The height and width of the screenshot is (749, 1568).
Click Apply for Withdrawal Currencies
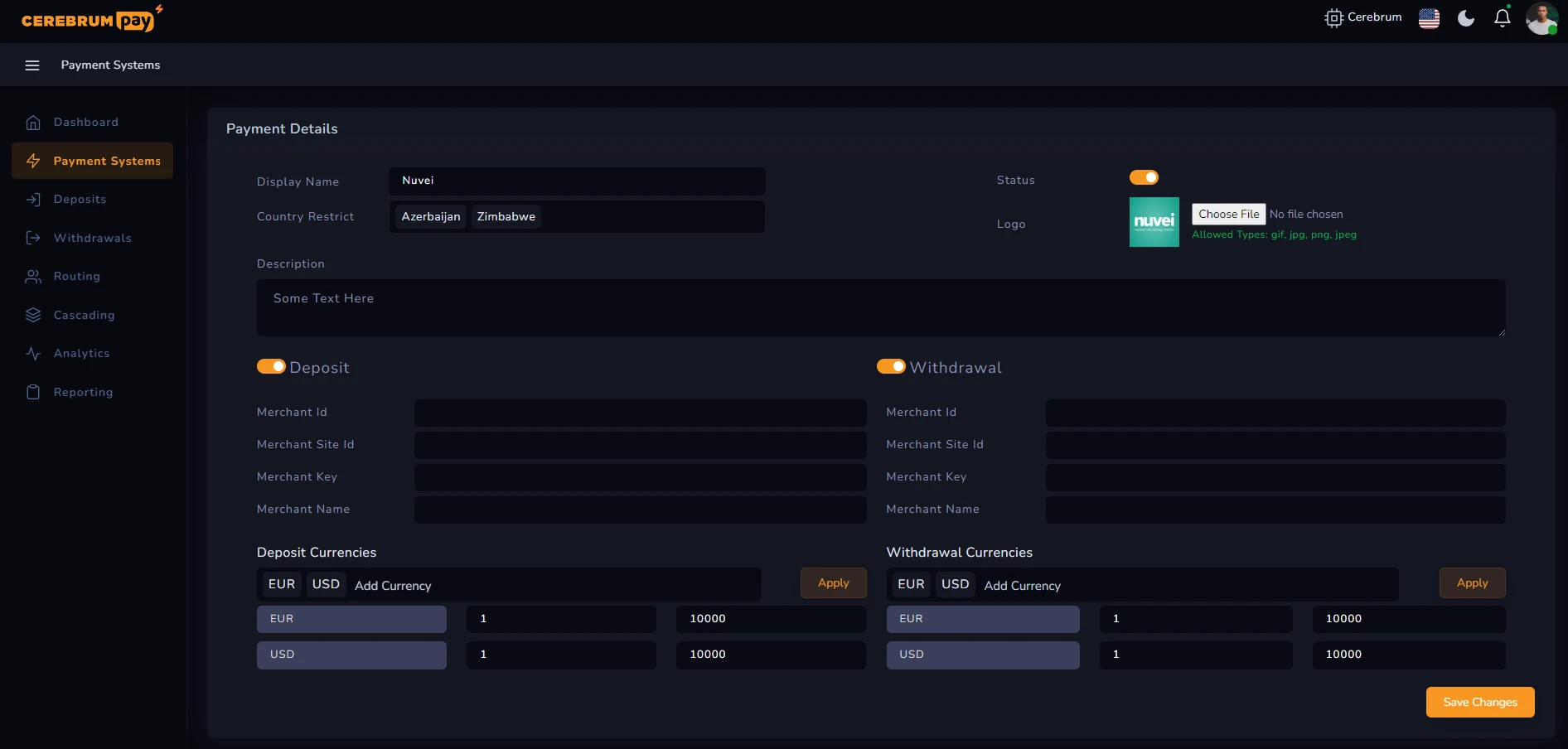(1472, 582)
